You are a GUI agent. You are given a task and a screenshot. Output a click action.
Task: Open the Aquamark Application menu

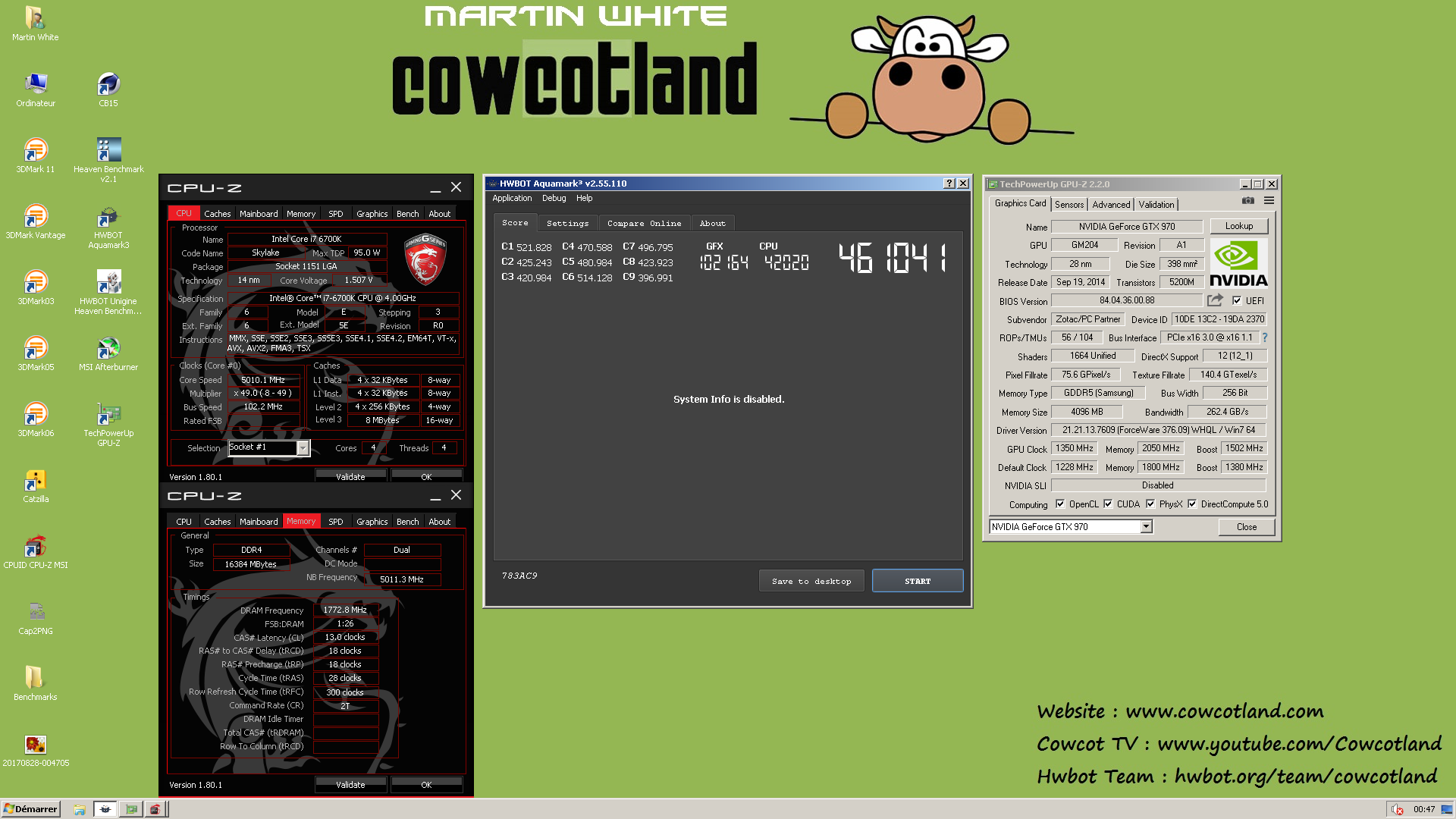click(512, 199)
